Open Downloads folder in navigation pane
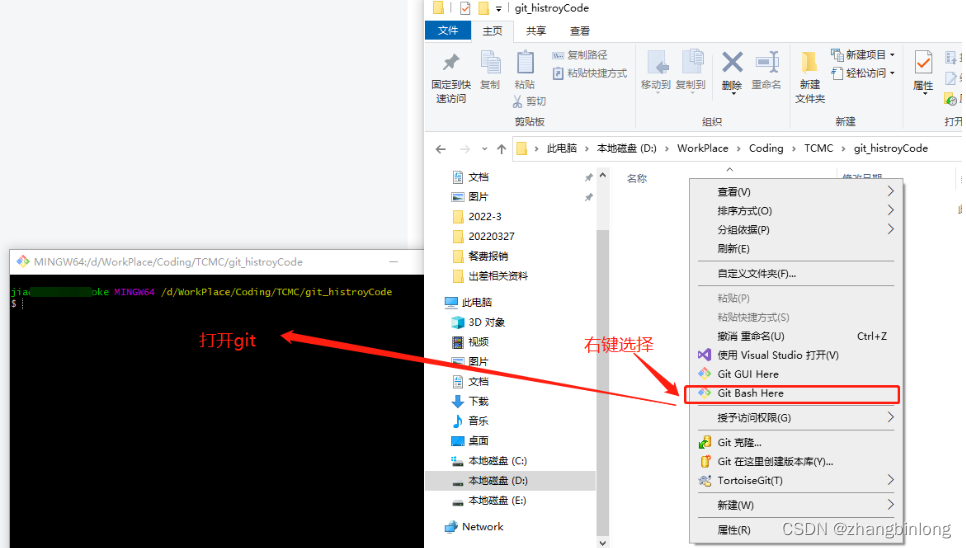Viewport: 966px width, 548px height. pyautogui.click(x=470, y=401)
